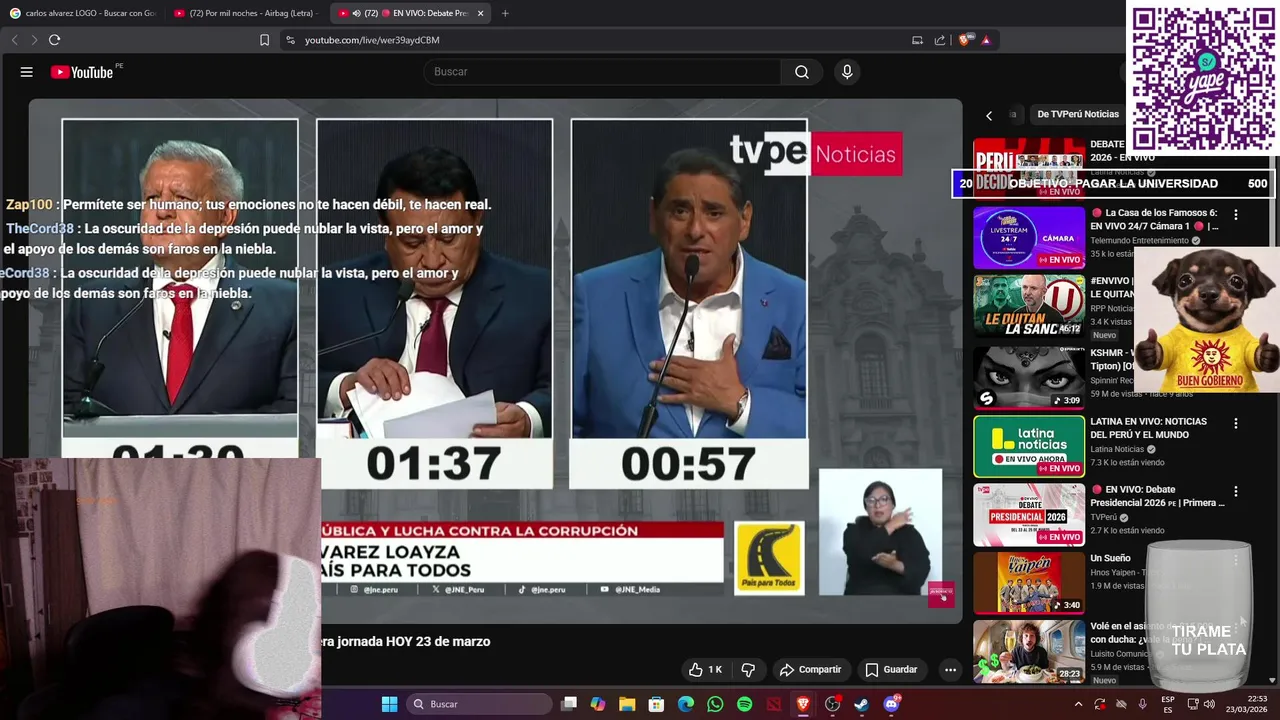Open La Casa de los Famosos 6 link
Viewport: 1280px width, 720px height.
point(1156,219)
